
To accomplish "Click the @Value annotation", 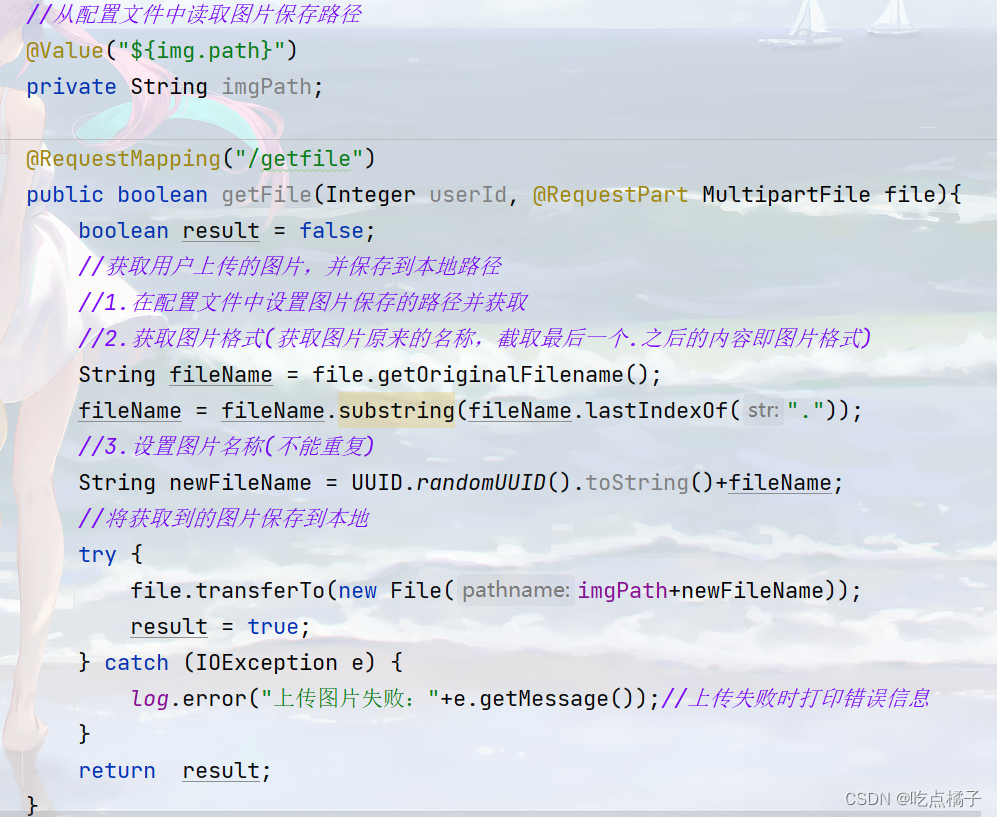I will point(62,50).
